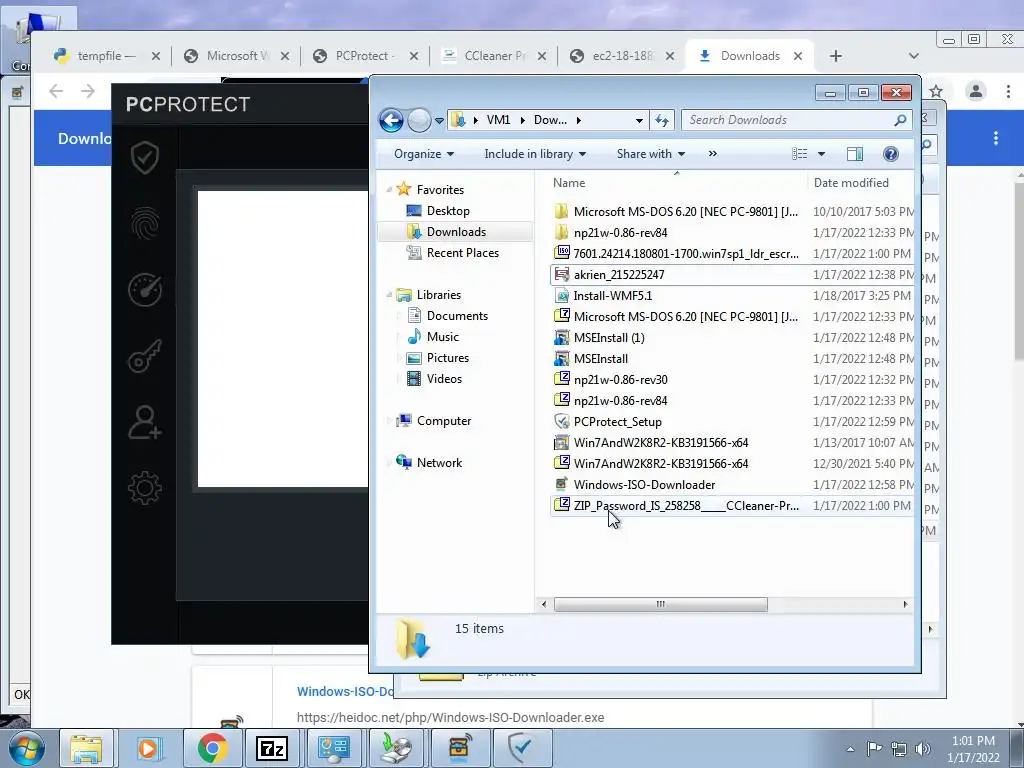Click the change view icon
Screen dimensions: 1024x768
799,154
